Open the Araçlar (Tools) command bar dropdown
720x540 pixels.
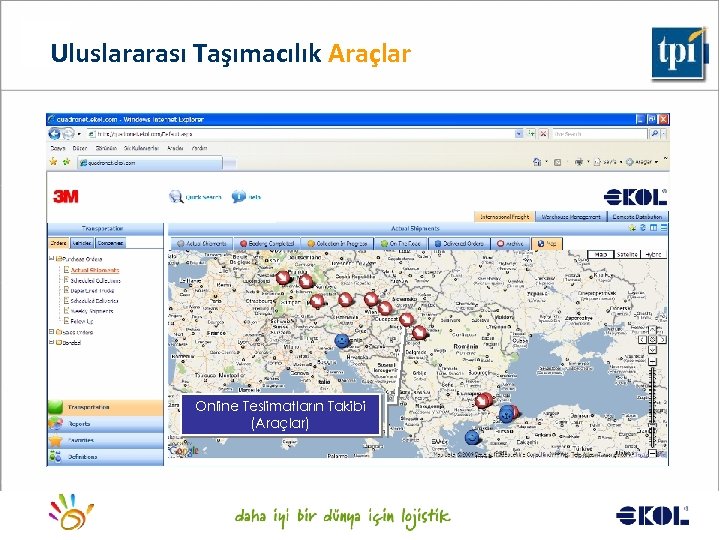[x=642, y=162]
